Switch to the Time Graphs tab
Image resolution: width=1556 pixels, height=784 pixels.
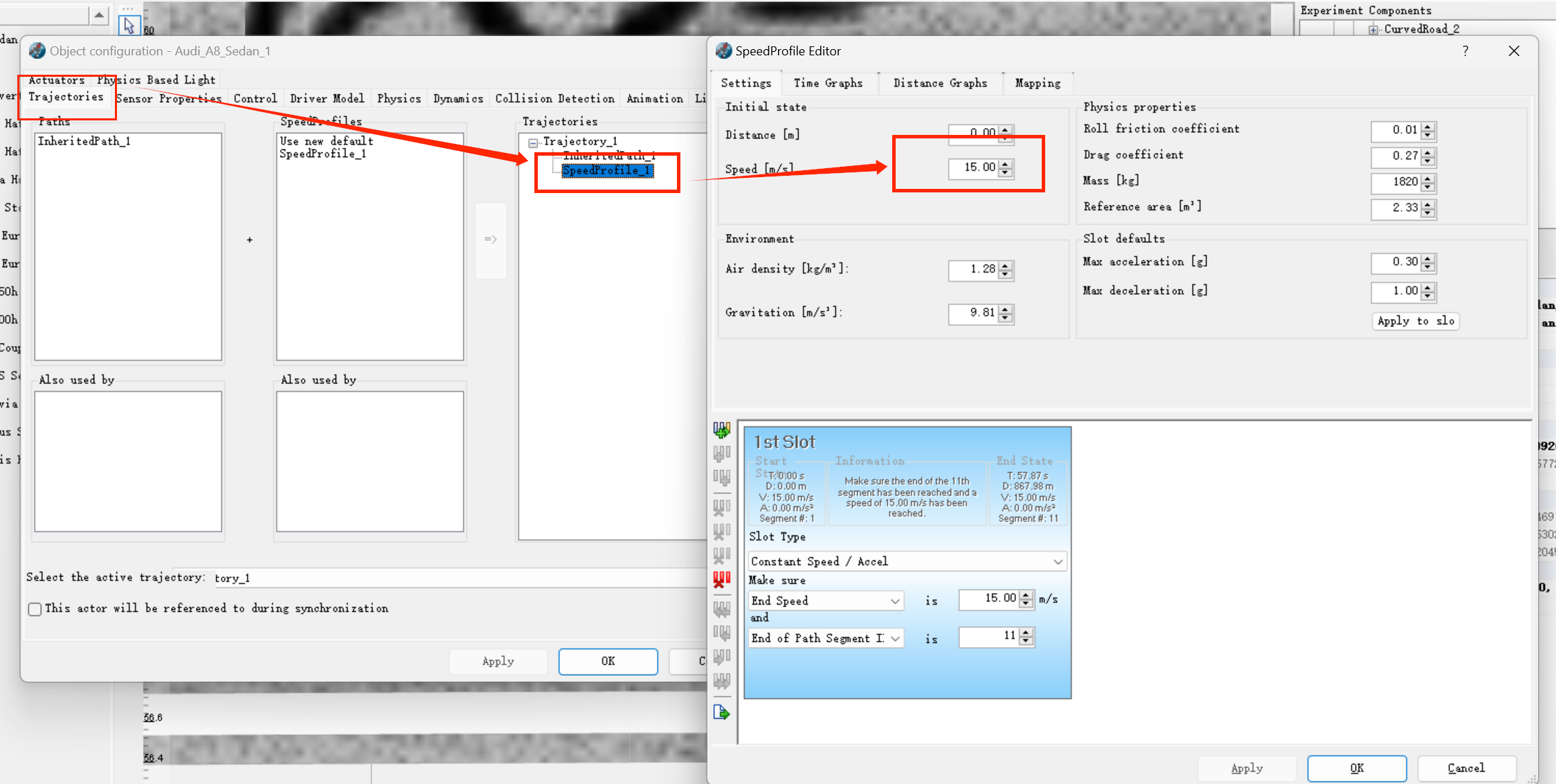[x=828, y=83]
